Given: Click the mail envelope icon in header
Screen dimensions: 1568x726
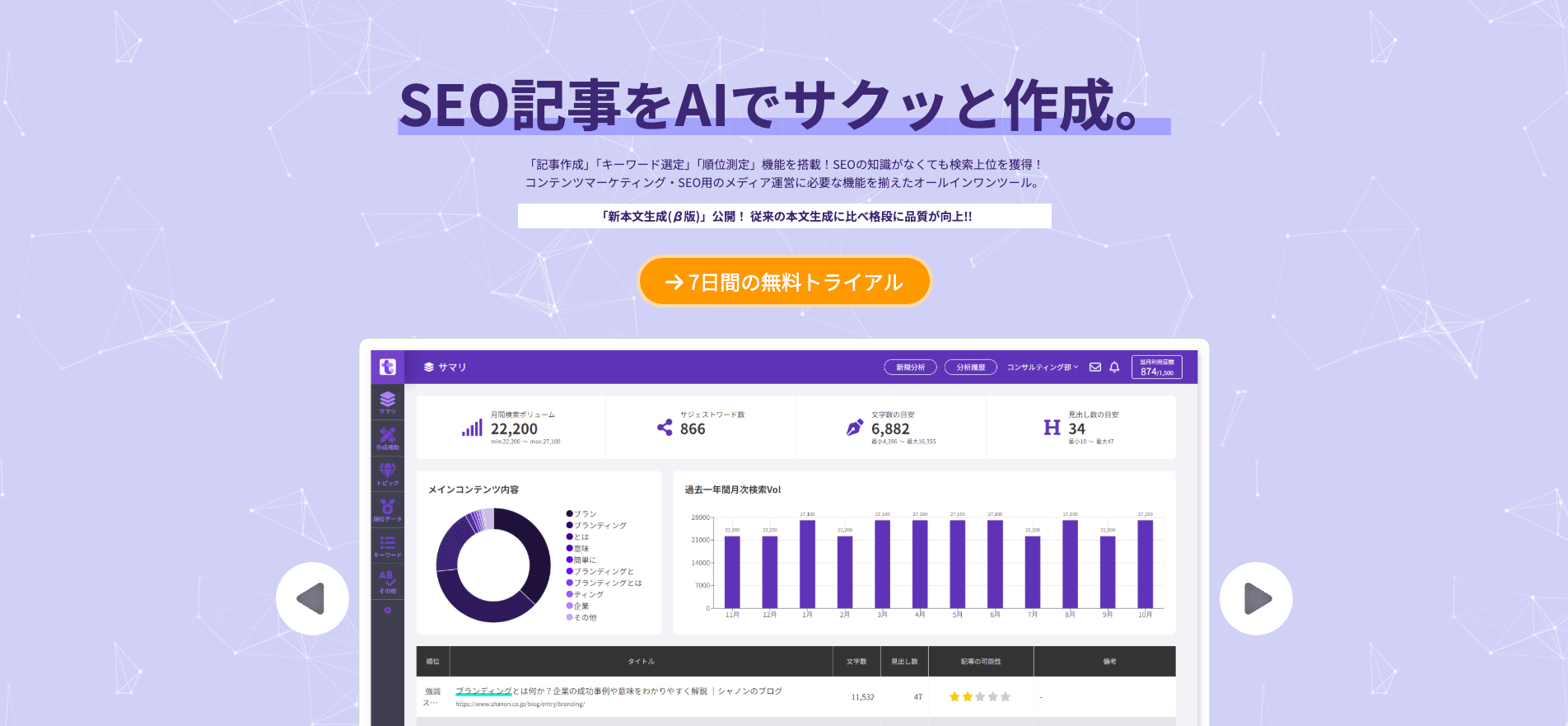Looking at the screenshot, I should click(1095, 368).
